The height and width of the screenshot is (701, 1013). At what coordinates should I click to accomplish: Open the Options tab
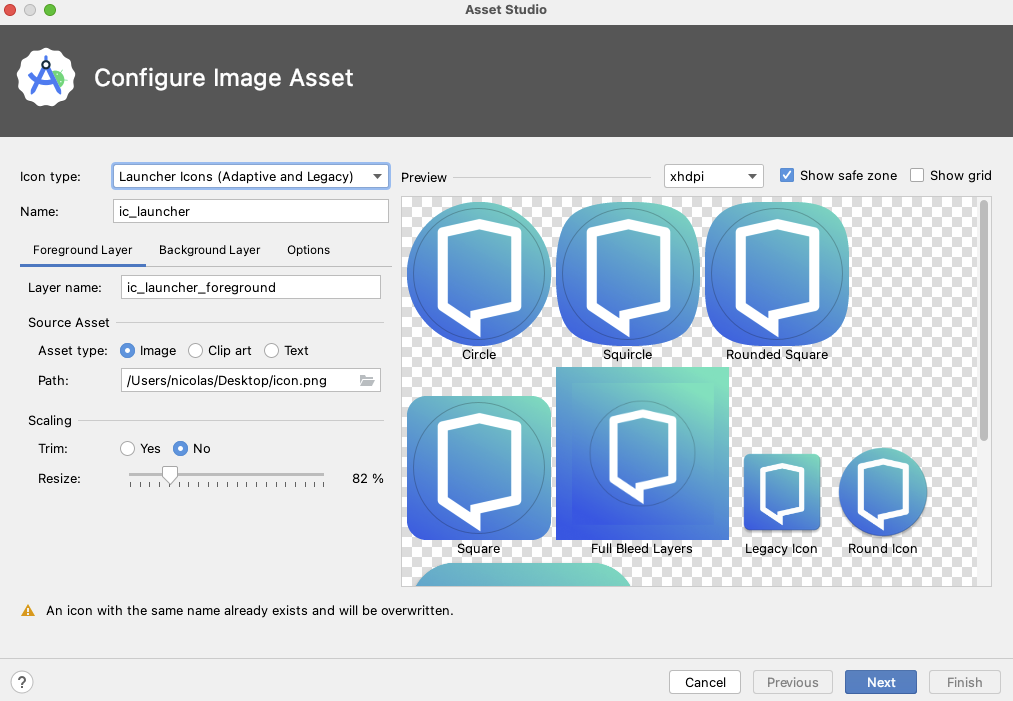pos(308,250)
